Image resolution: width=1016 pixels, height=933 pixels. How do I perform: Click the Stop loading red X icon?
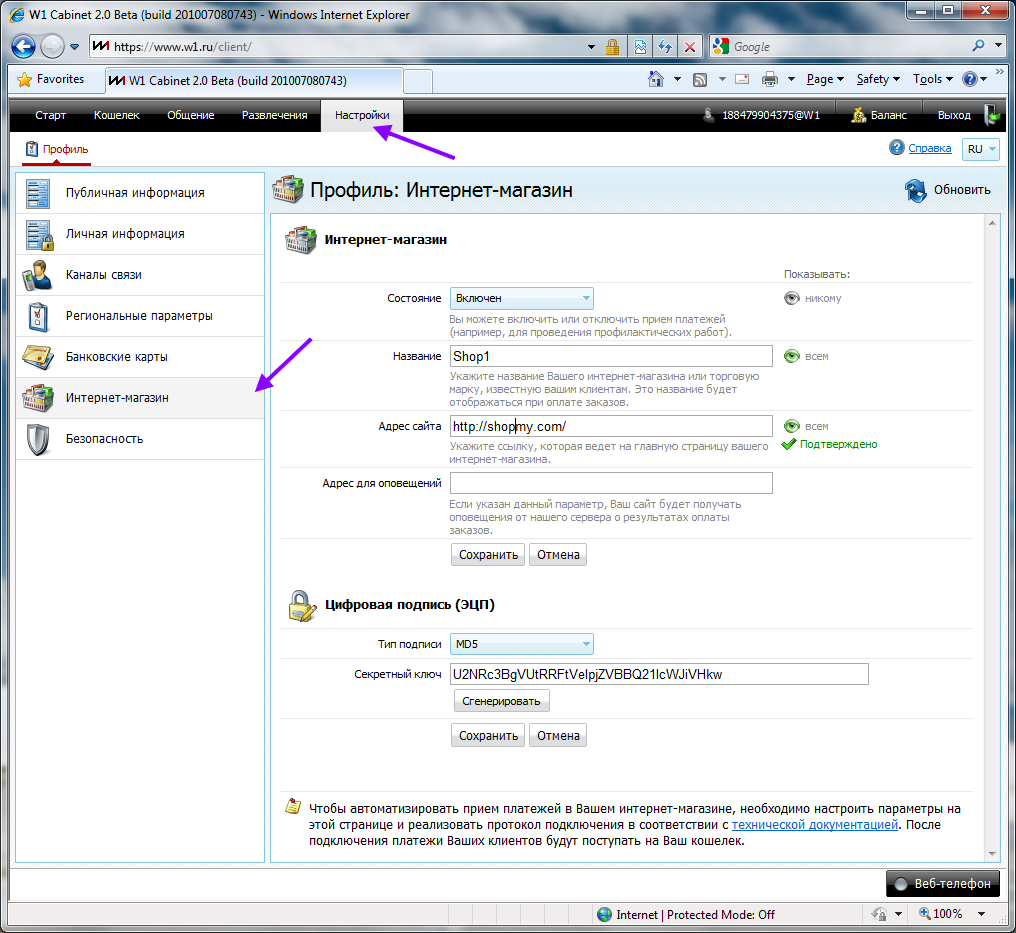point(690,47)
